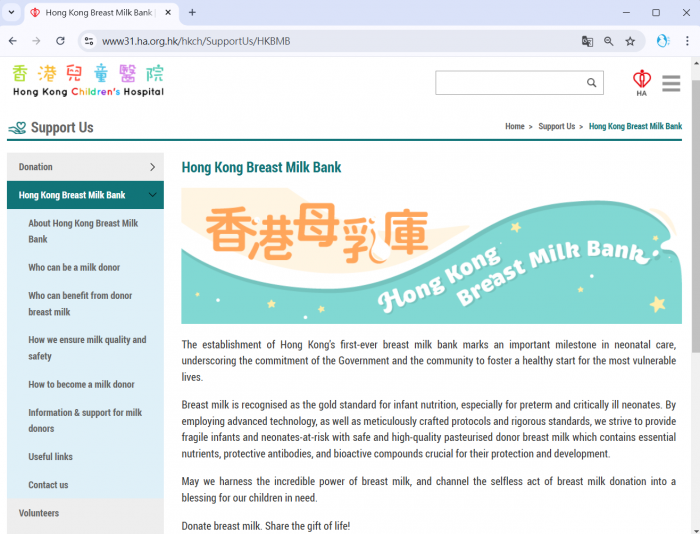
Task: Open the Contact us sidebar item
Action: (48, 485)
